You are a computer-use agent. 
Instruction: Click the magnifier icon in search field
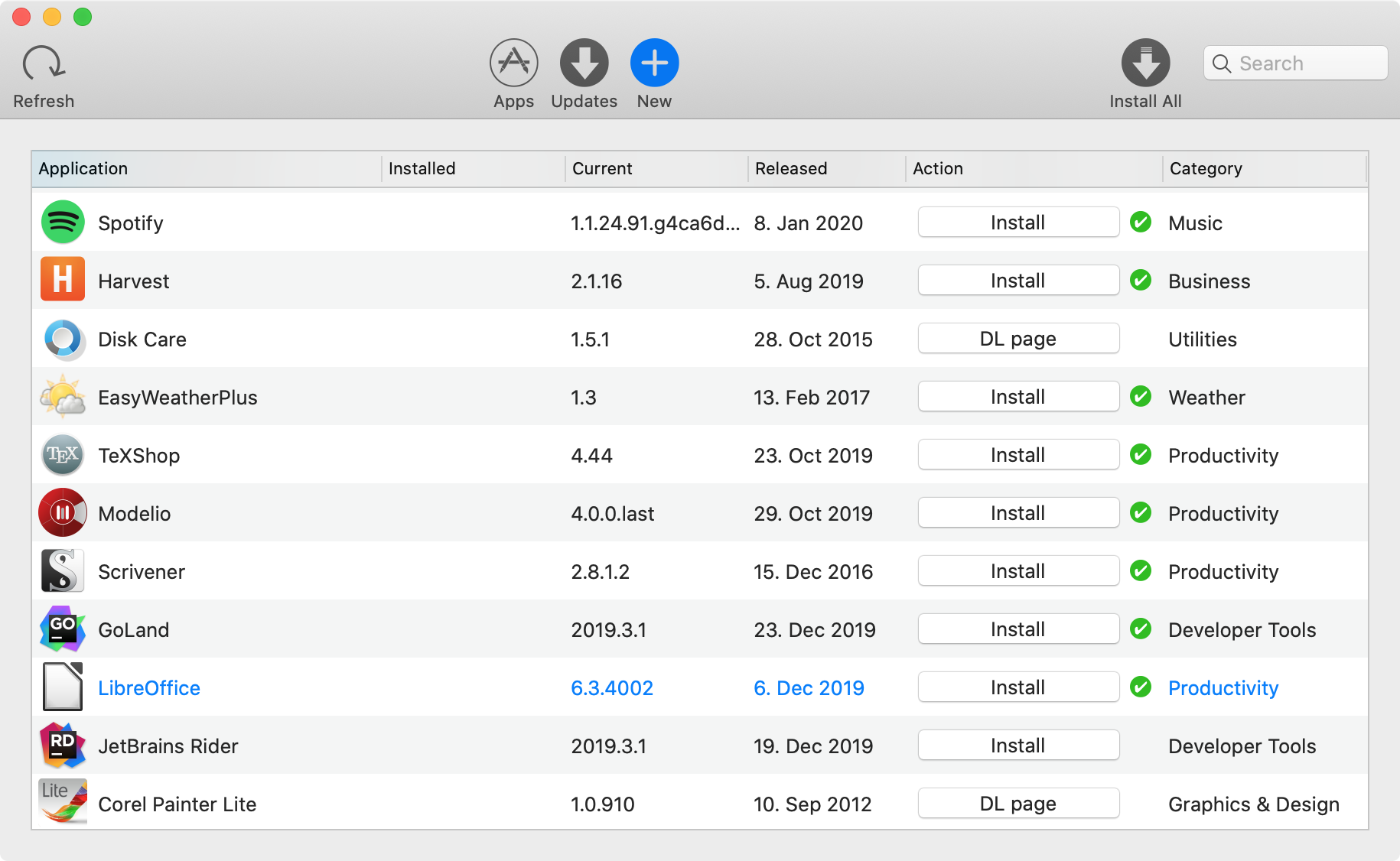point(1222,63)
